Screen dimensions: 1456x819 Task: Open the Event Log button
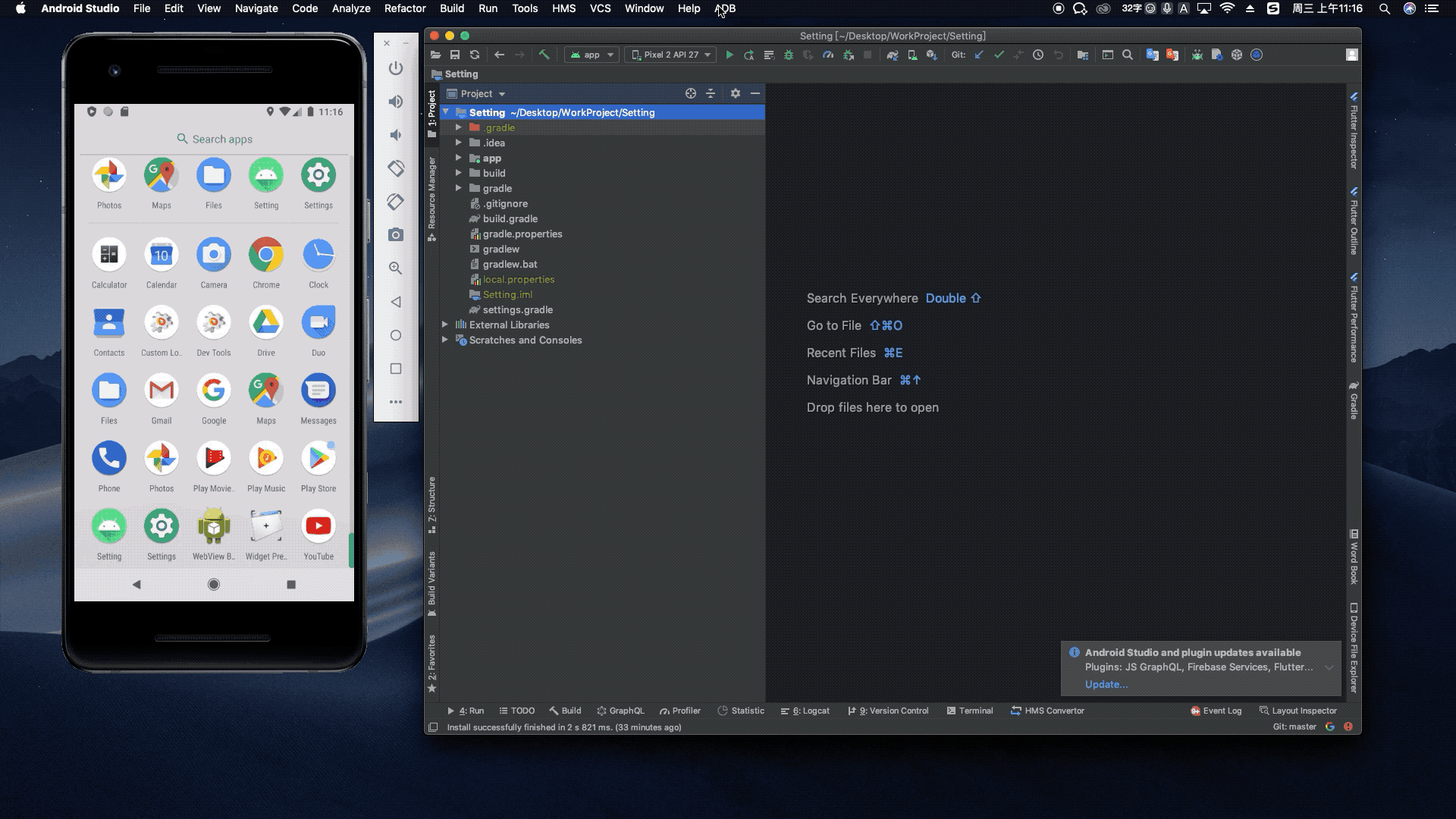(1216, 711)
